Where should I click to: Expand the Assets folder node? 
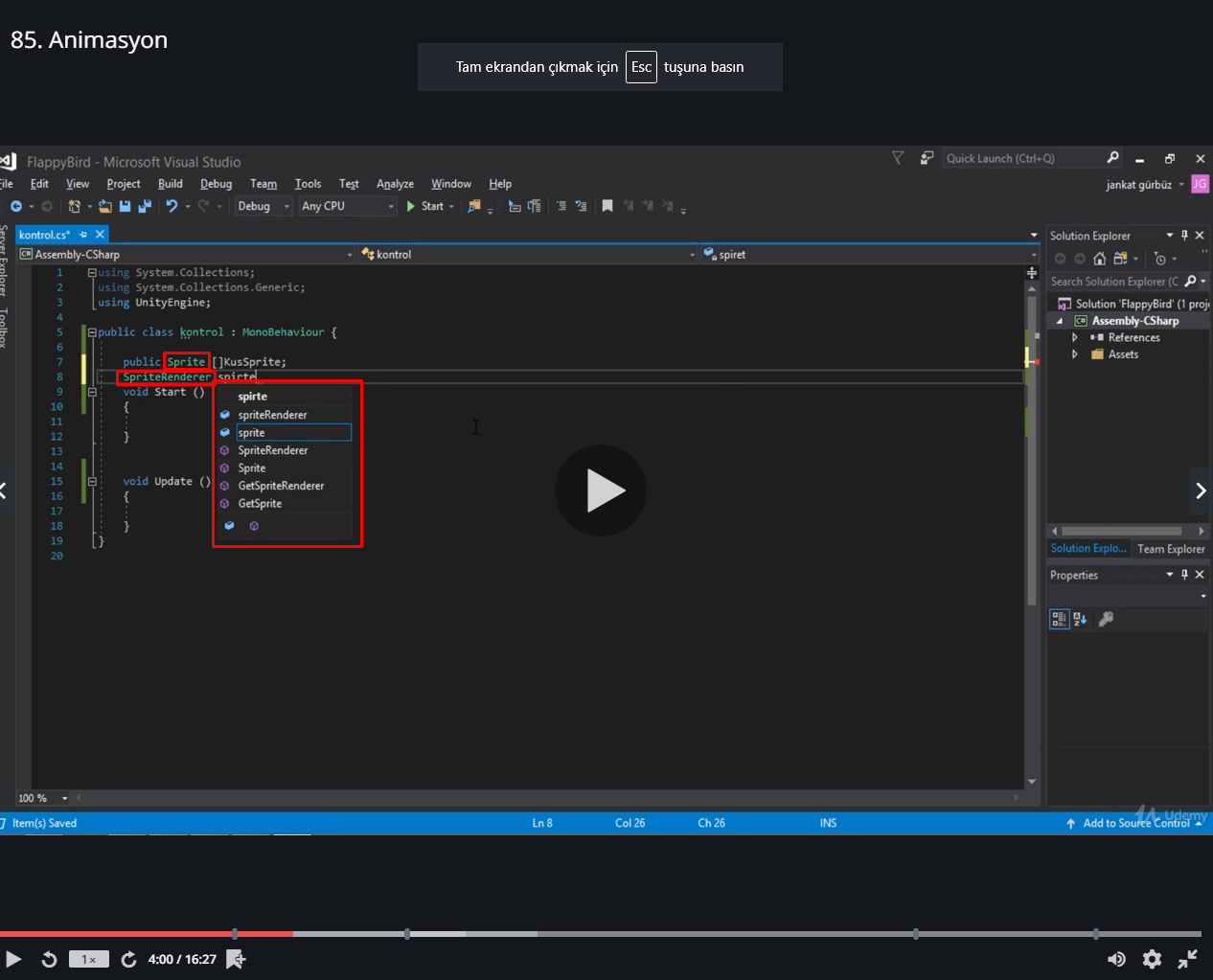pyautogui.click(x=1075, y=354)
